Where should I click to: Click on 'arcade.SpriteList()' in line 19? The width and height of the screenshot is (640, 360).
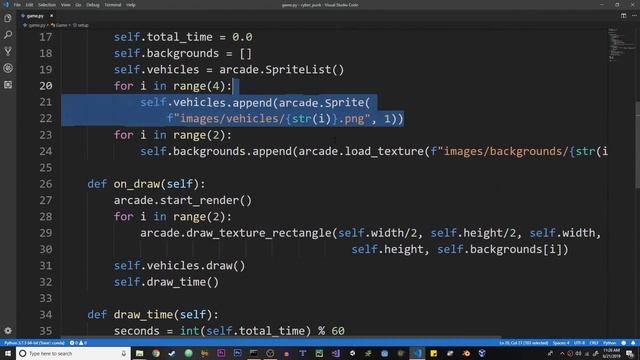coord(282,70)
